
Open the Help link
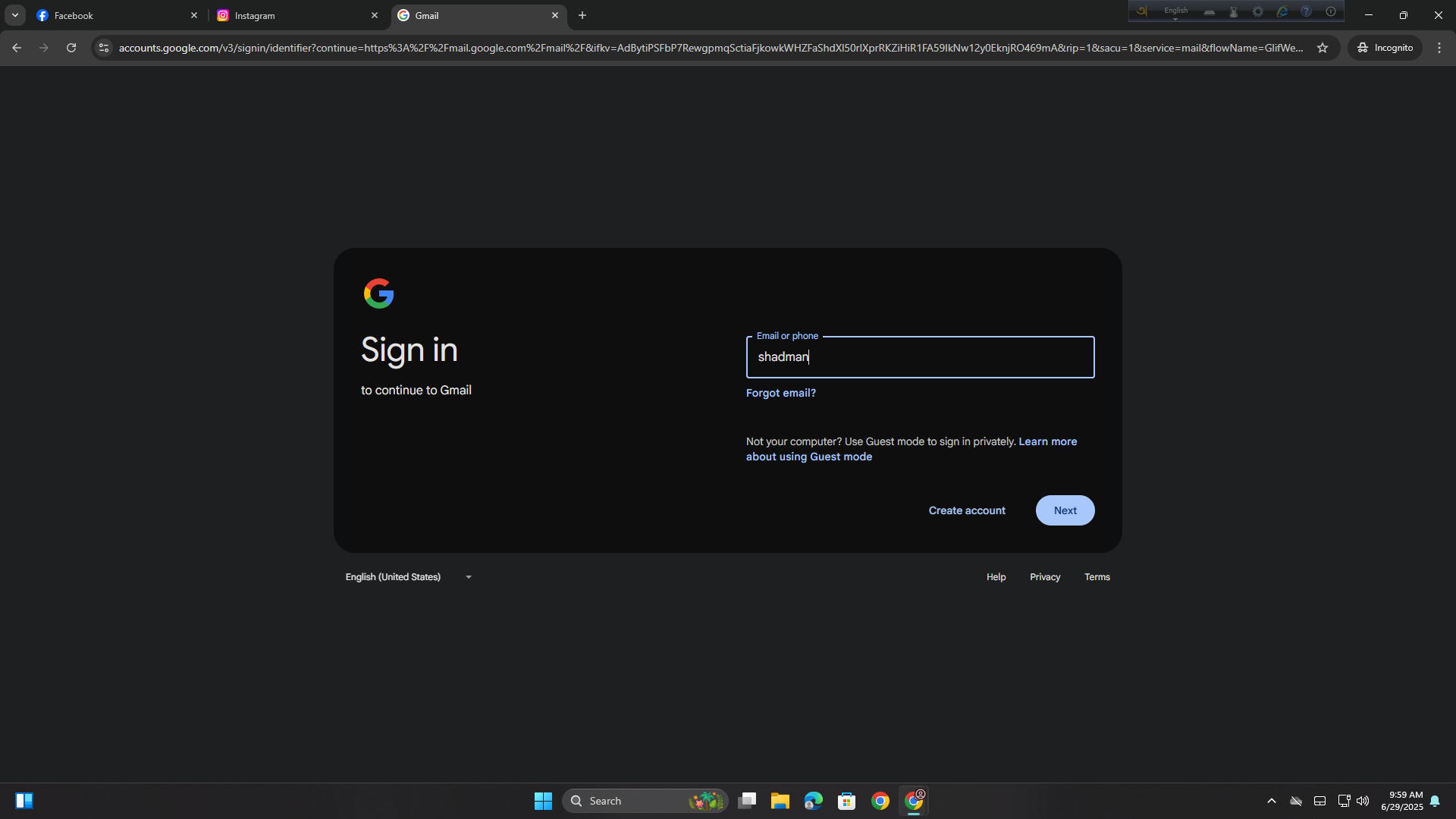click(x=996, y=577)
